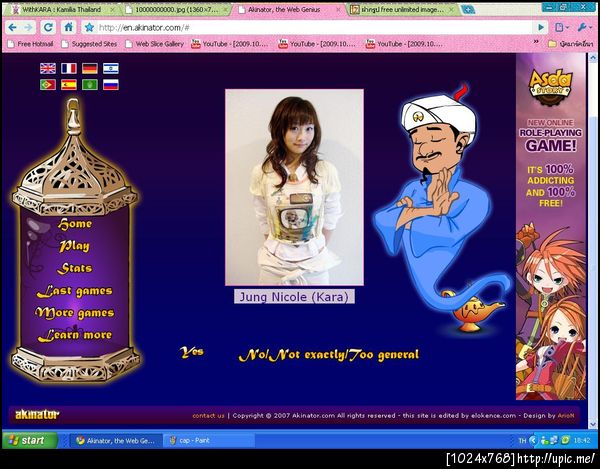Open the Suggested Sites bookmark
This screenshot has height=469, width=600.
(90, 44)
